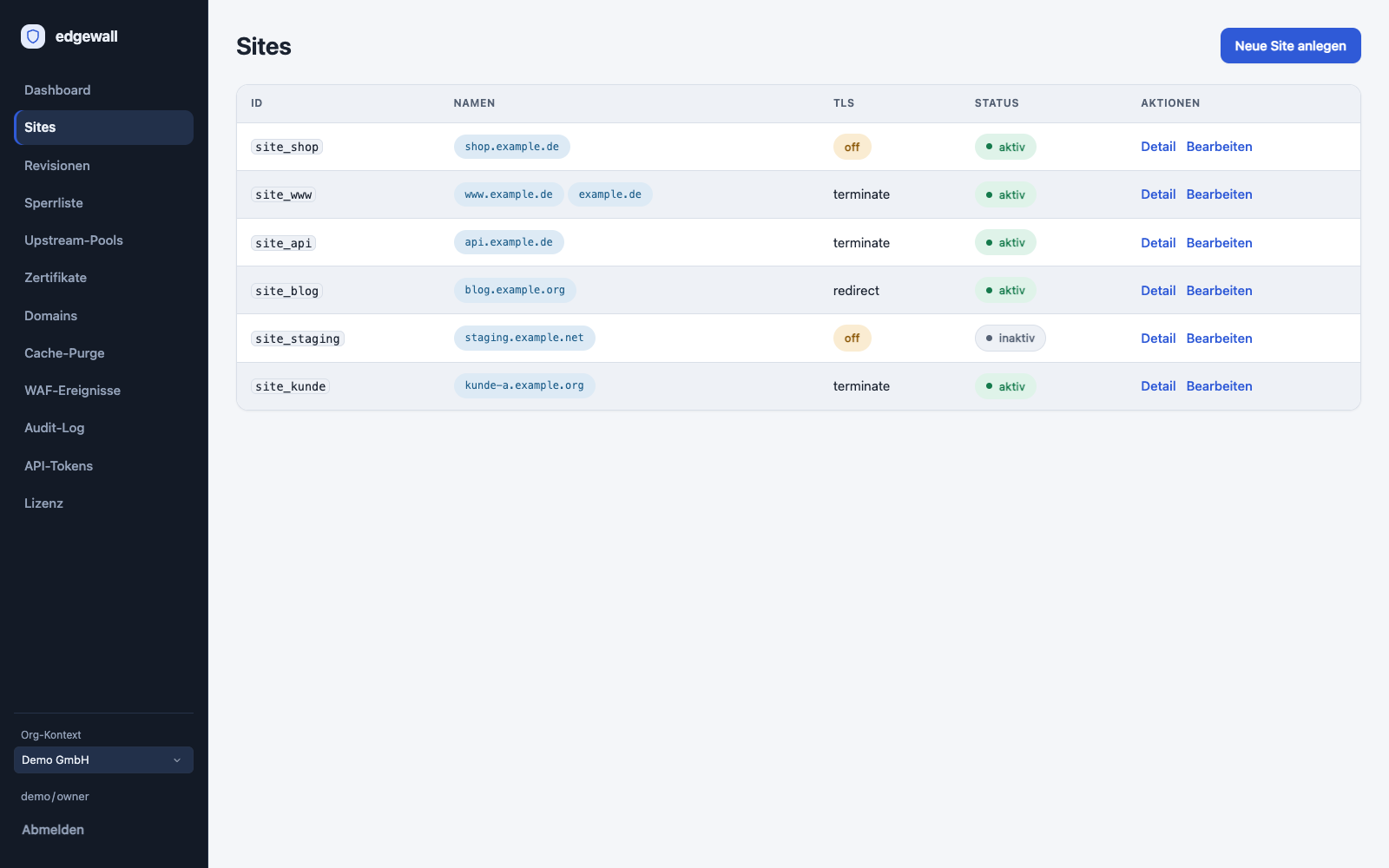The image size is (1389, 868).
Task: Click the edgewall shield logo icon
Action: coord(33,36)
